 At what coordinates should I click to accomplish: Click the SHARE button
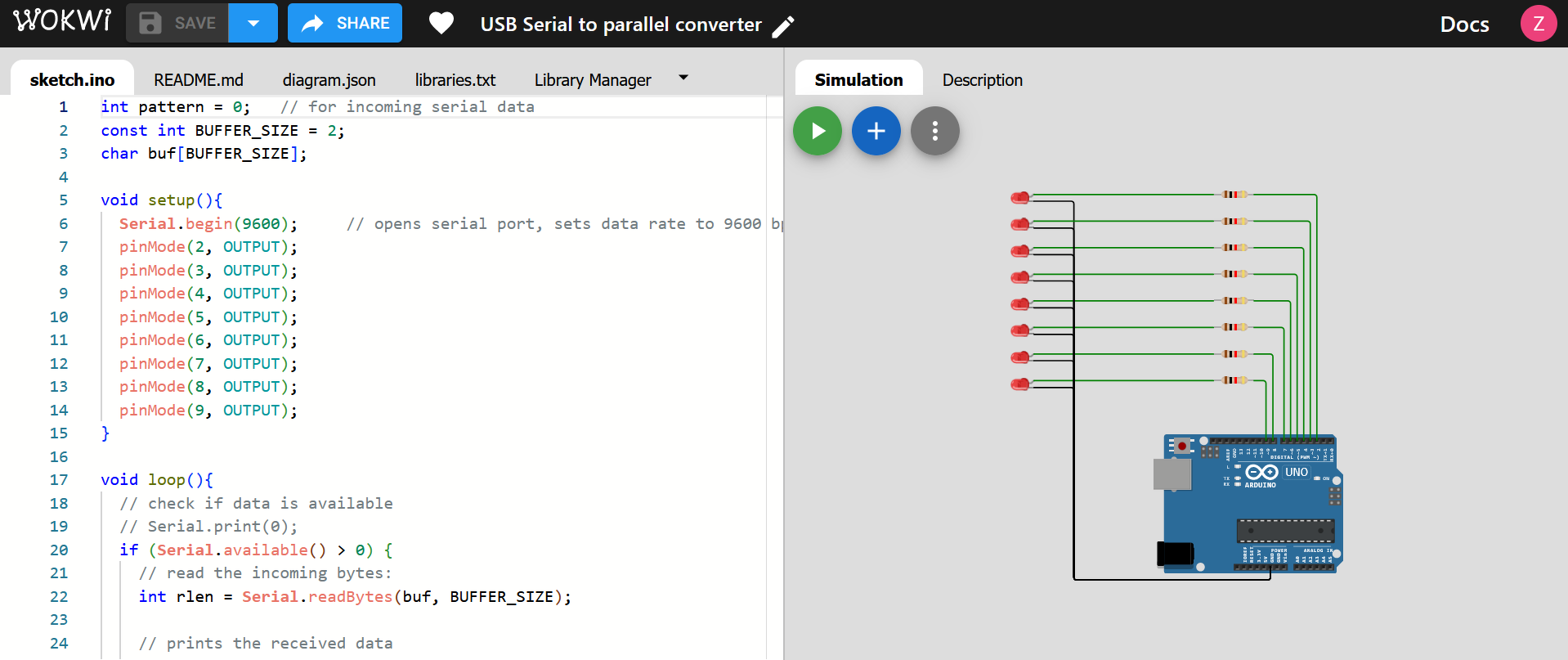click(x=345, y=23)
